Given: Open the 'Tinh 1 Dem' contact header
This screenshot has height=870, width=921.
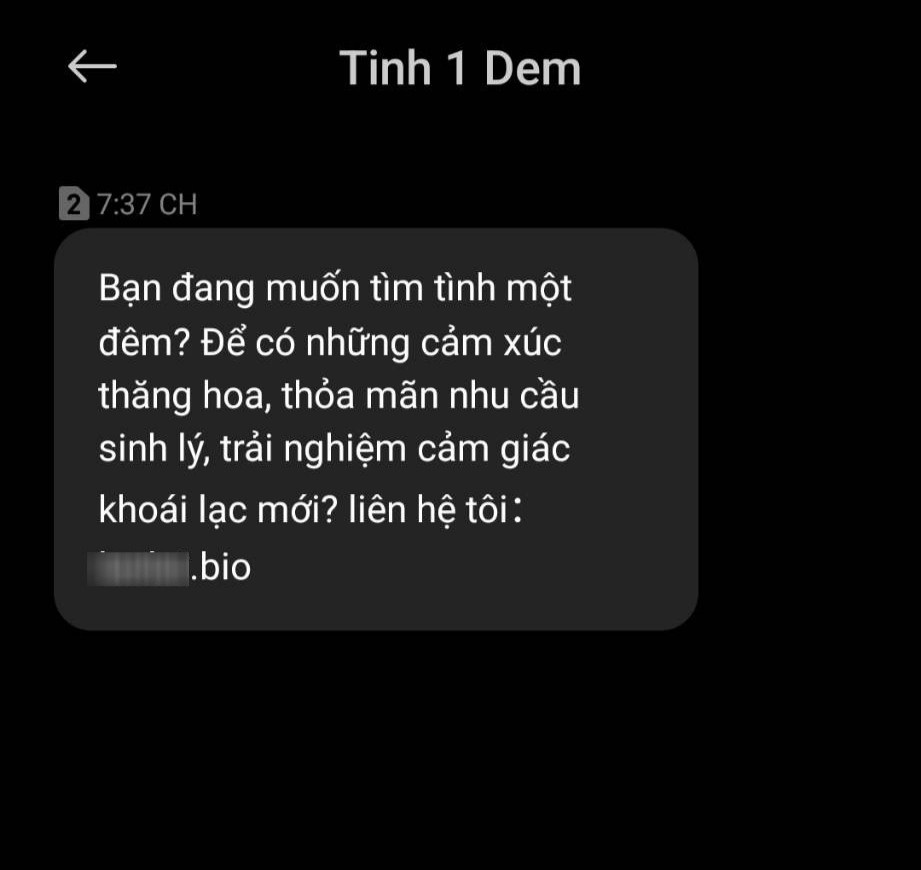Looking at the screenshot, I should coord(460,68).
